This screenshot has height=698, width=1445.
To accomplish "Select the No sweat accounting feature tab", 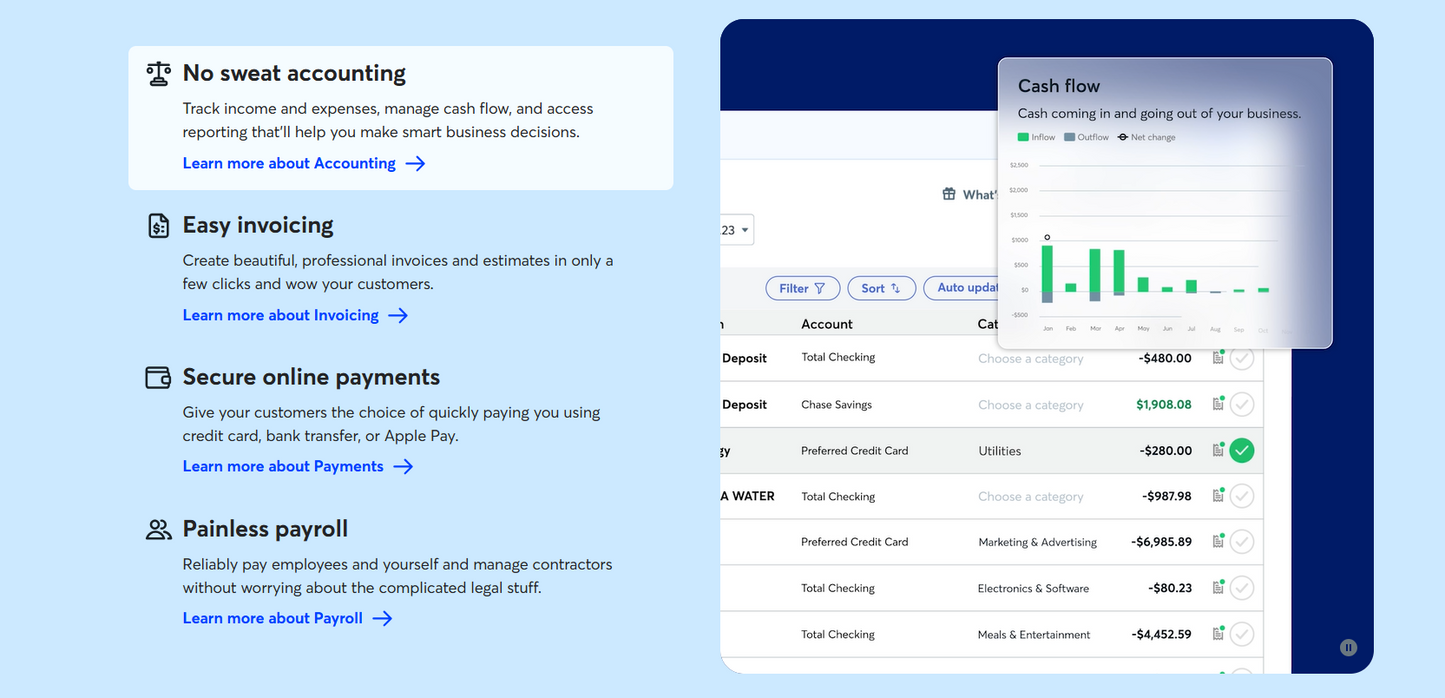I will coord(294,74).
